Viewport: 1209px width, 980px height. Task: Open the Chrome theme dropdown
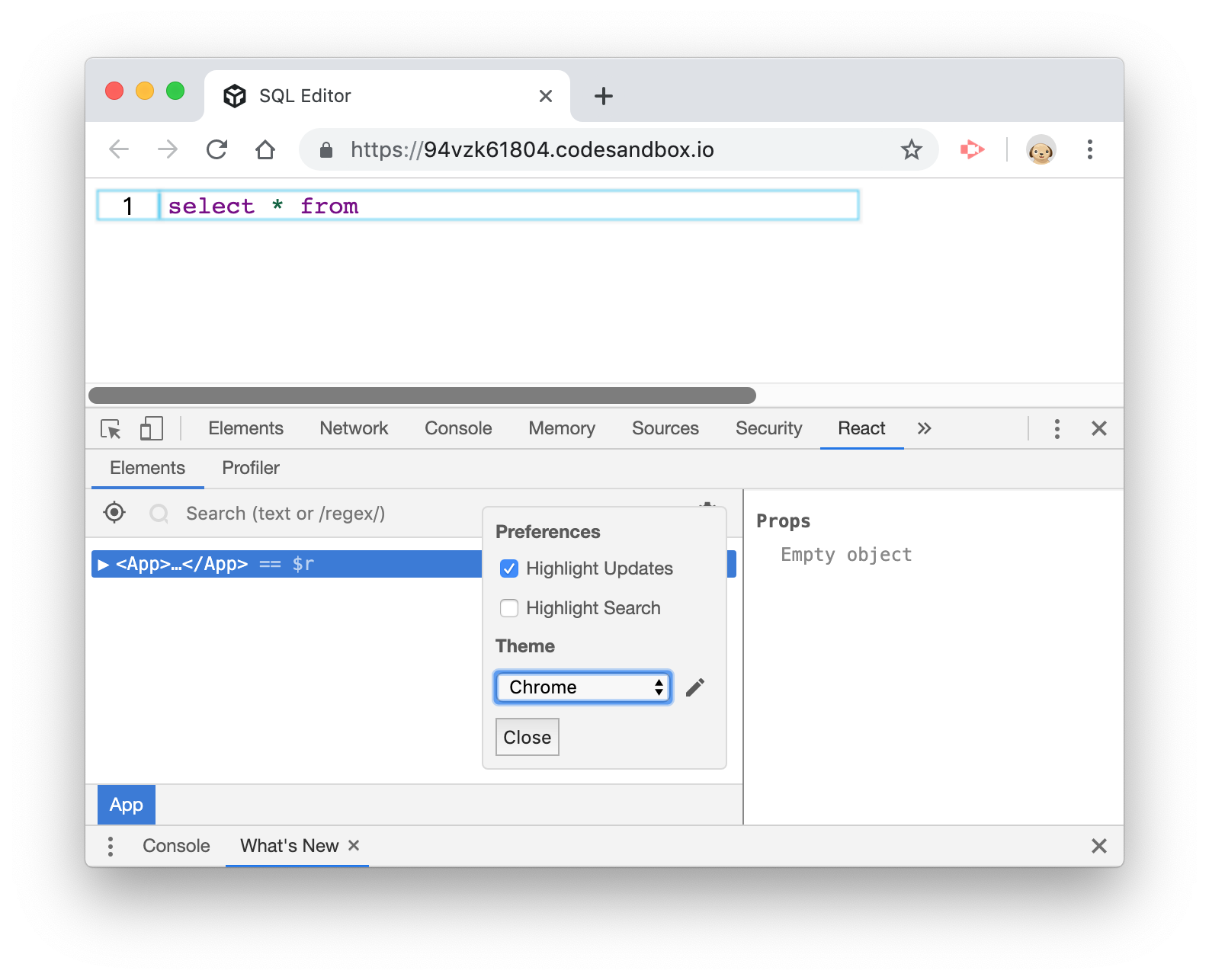coord(583,687)
